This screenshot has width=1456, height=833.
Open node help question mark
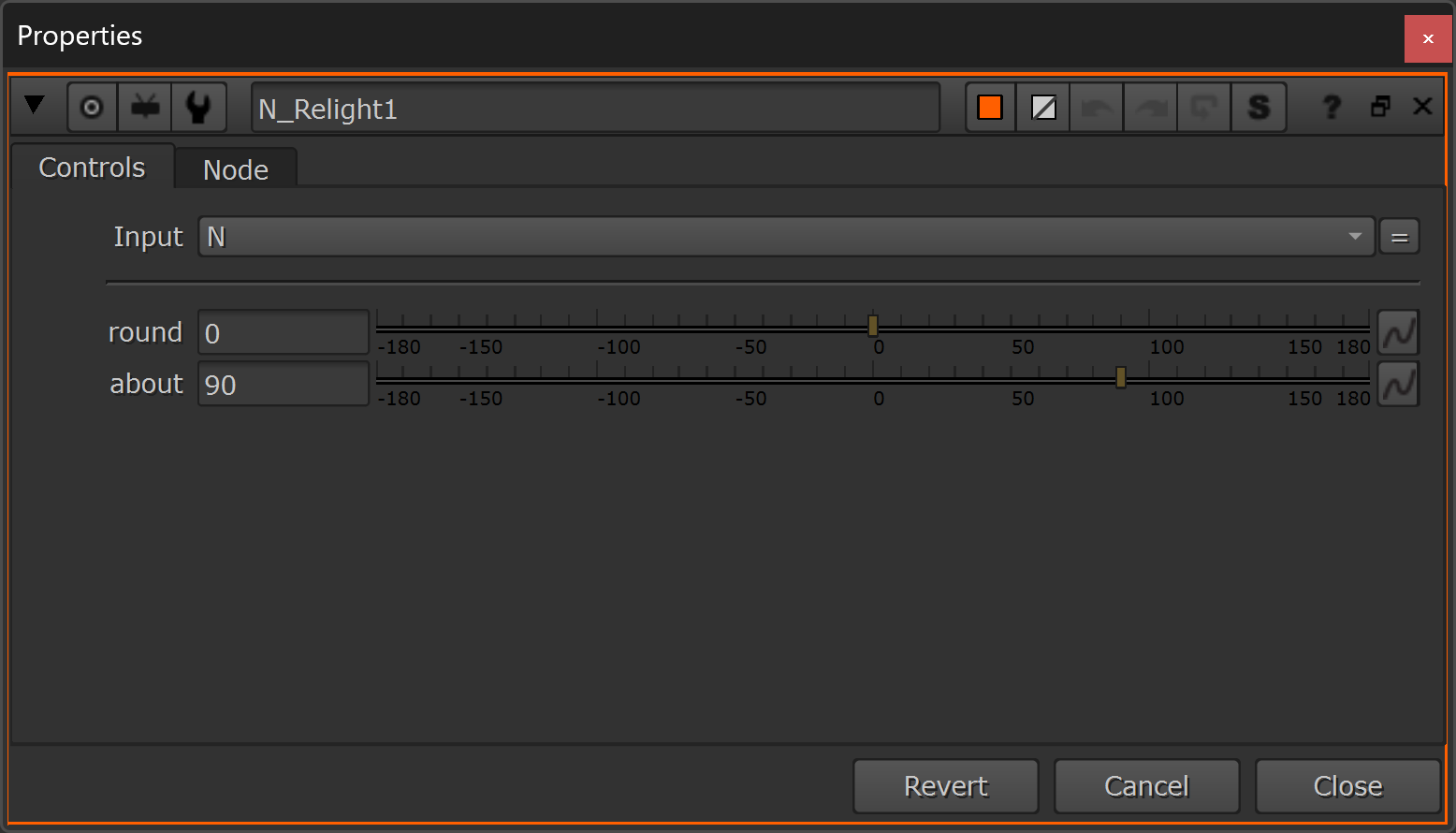coord(1332,107)
